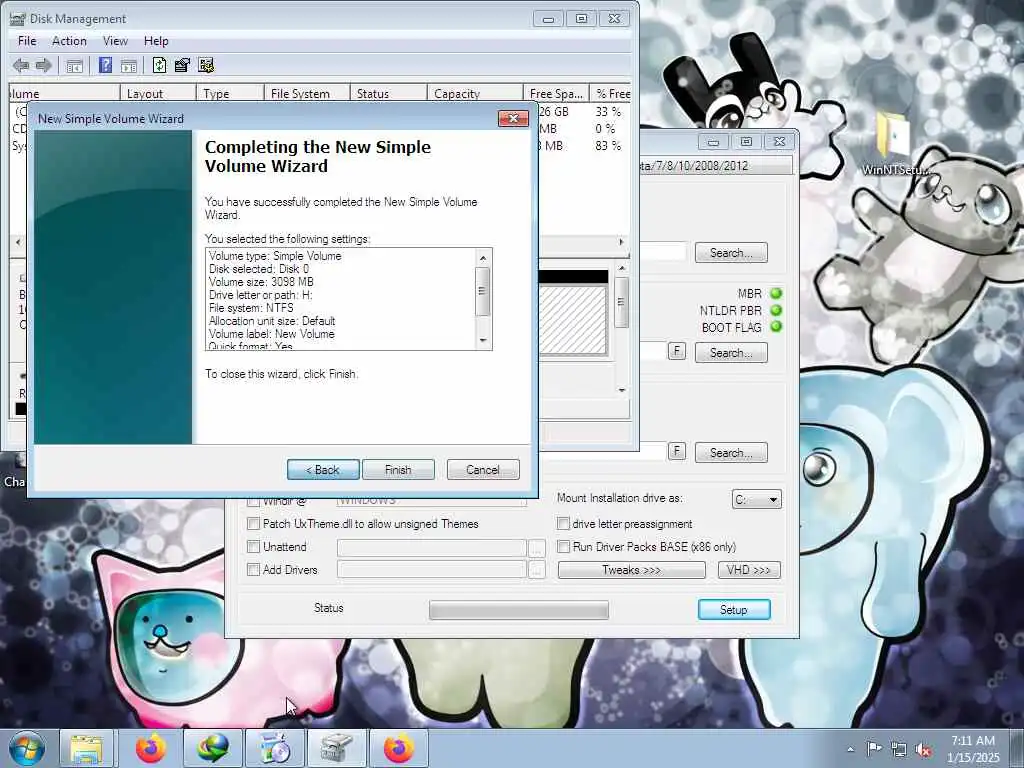Close the New Simple Volume Wizard window
Screen dimensions: 1024x768
(513, 118)
